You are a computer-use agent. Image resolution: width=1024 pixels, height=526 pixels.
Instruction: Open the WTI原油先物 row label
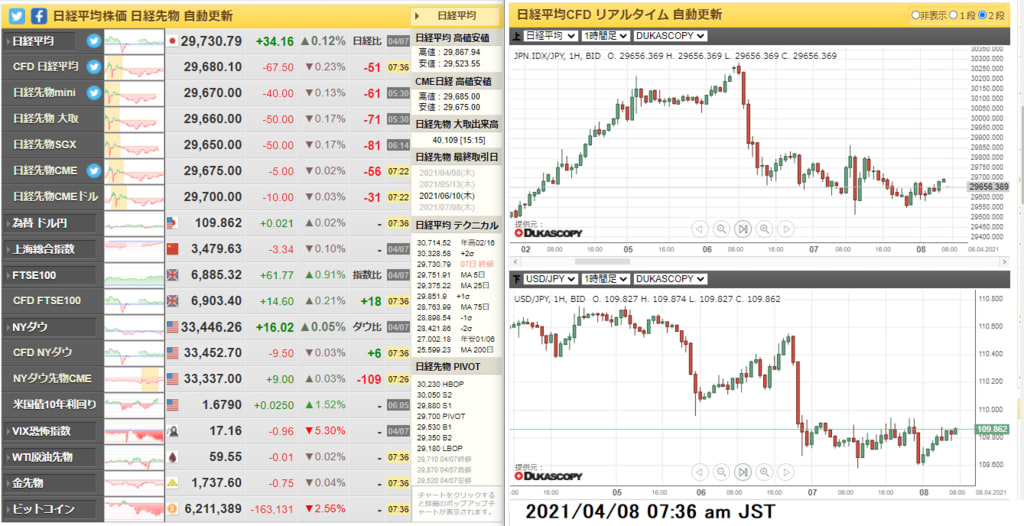(x=50, y=457)
